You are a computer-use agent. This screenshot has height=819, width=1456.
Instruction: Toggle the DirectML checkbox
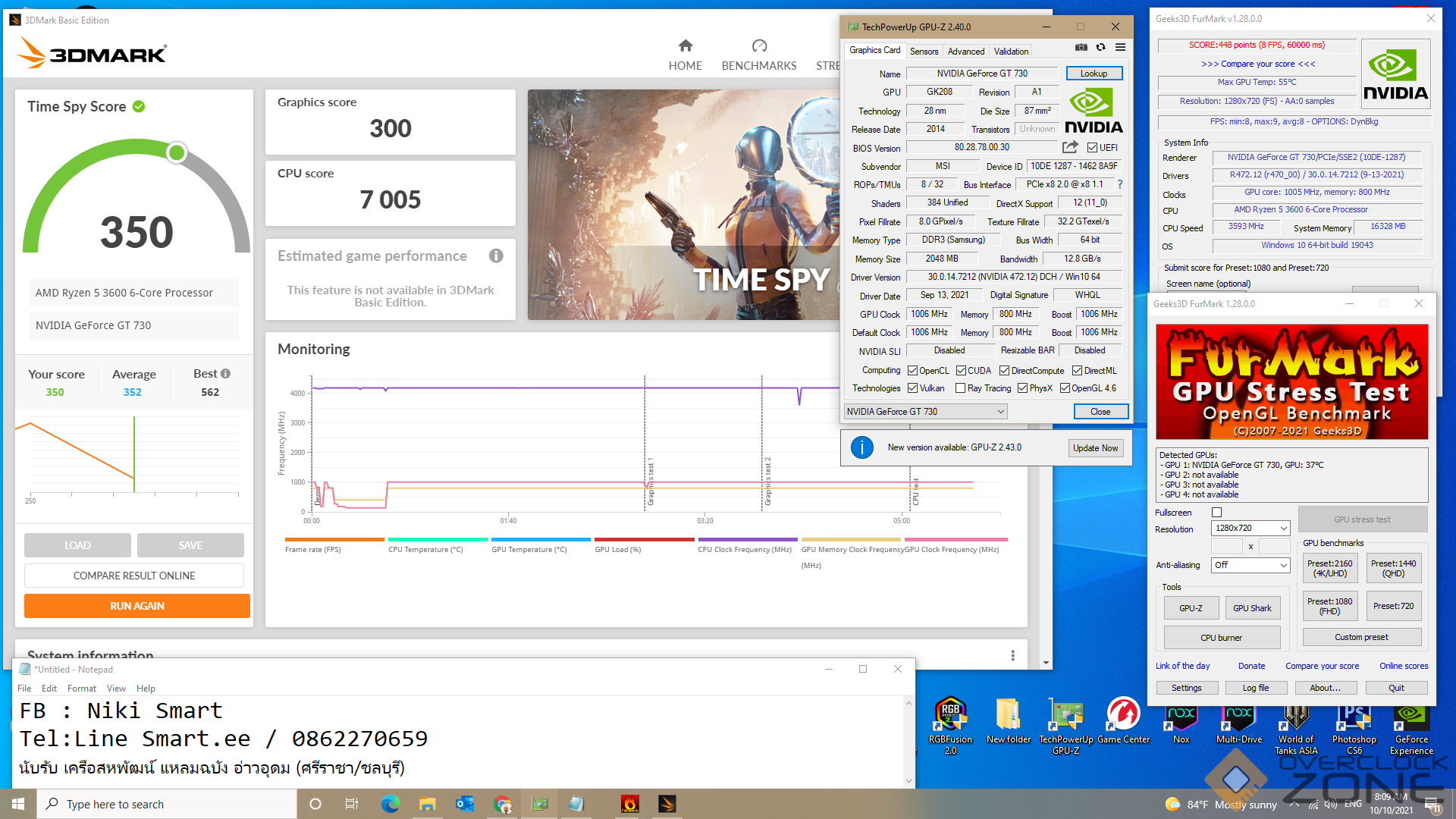(x=1077, y=371)
